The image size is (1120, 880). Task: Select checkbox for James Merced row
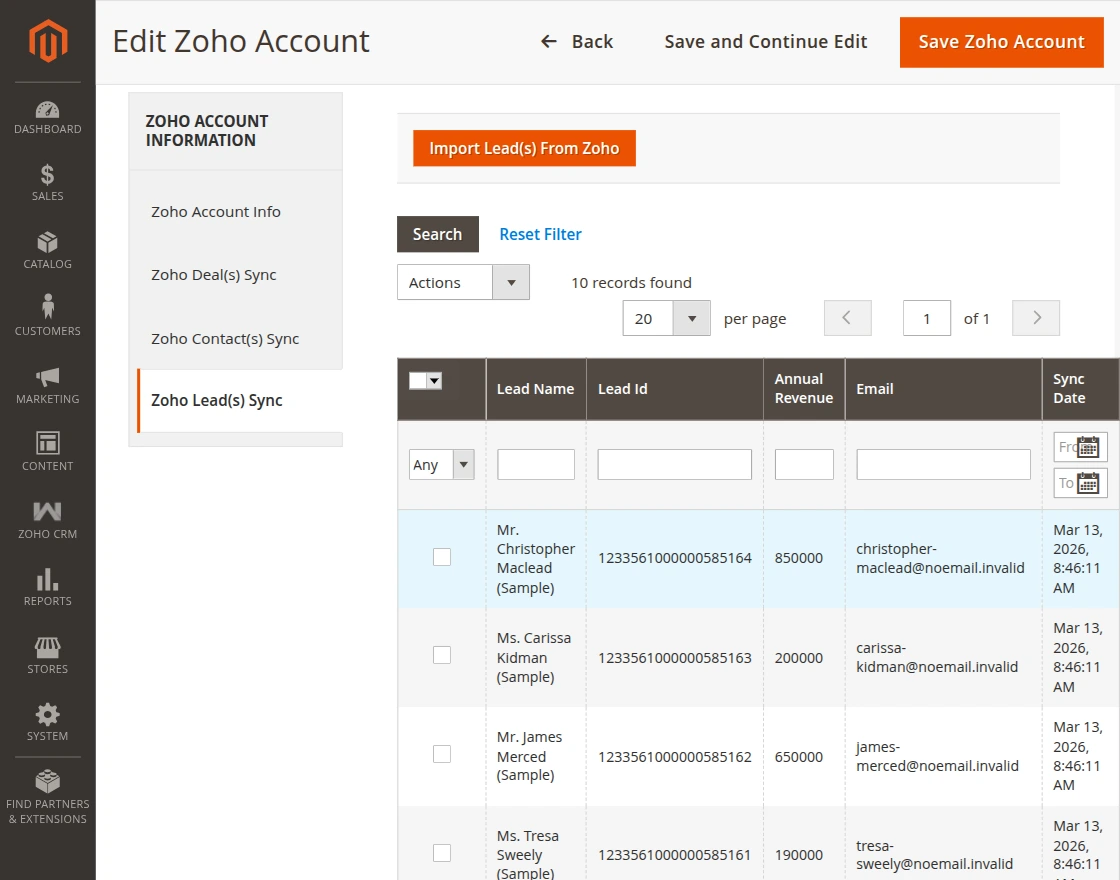click(442, 754)
